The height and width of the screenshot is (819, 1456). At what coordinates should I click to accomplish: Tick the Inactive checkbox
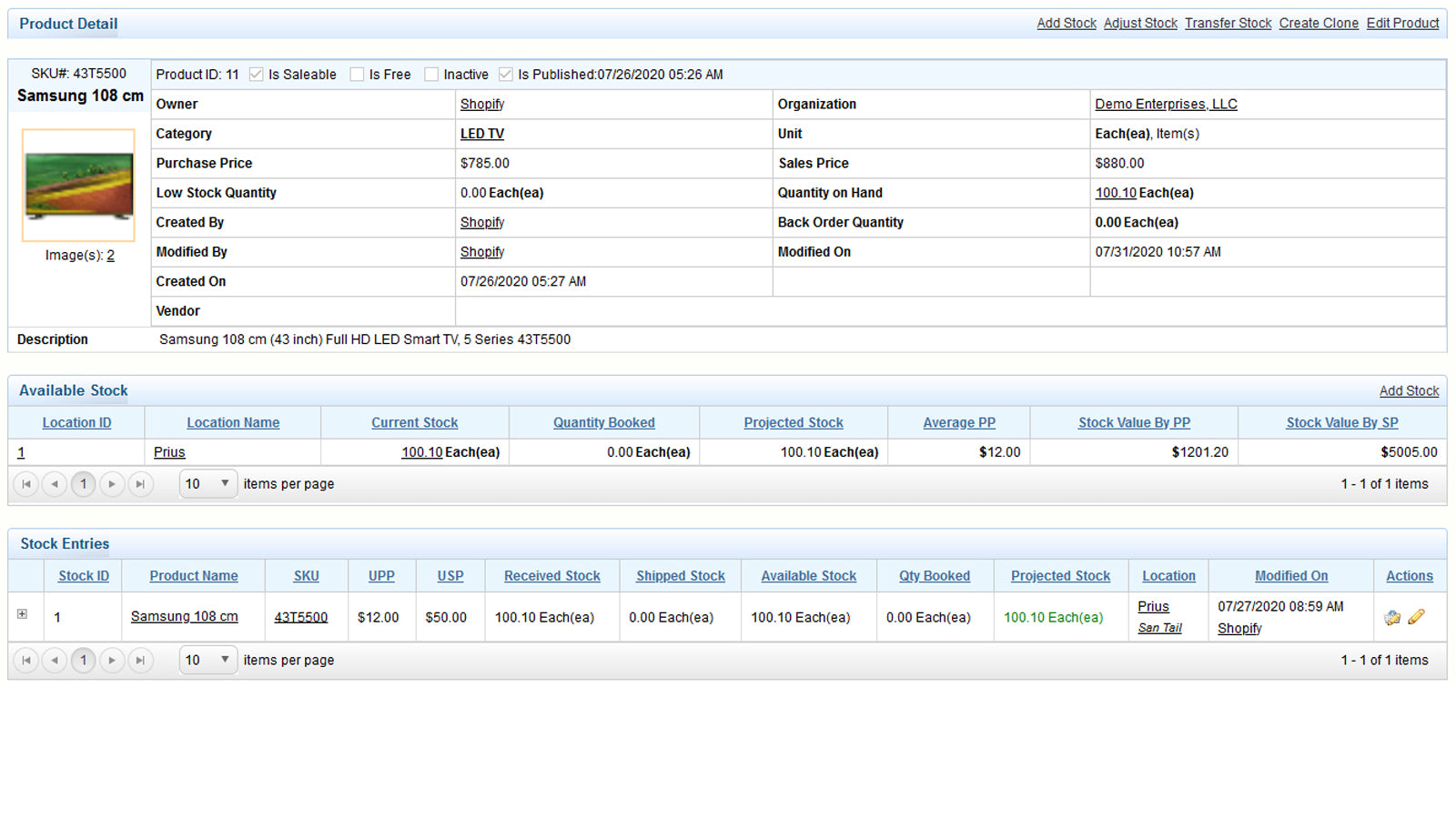pos(431,75)
